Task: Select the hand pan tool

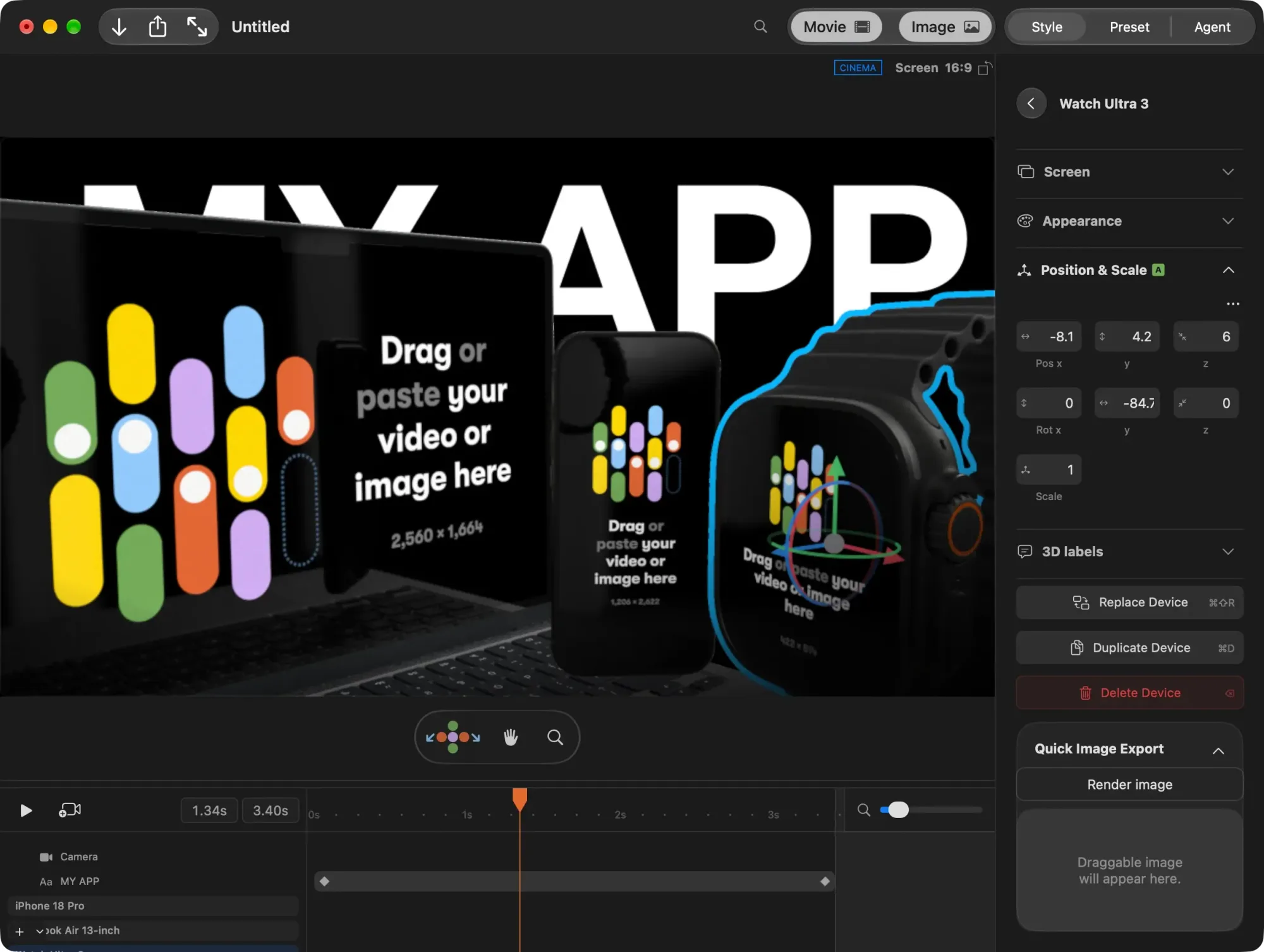Action: point(511,737)
